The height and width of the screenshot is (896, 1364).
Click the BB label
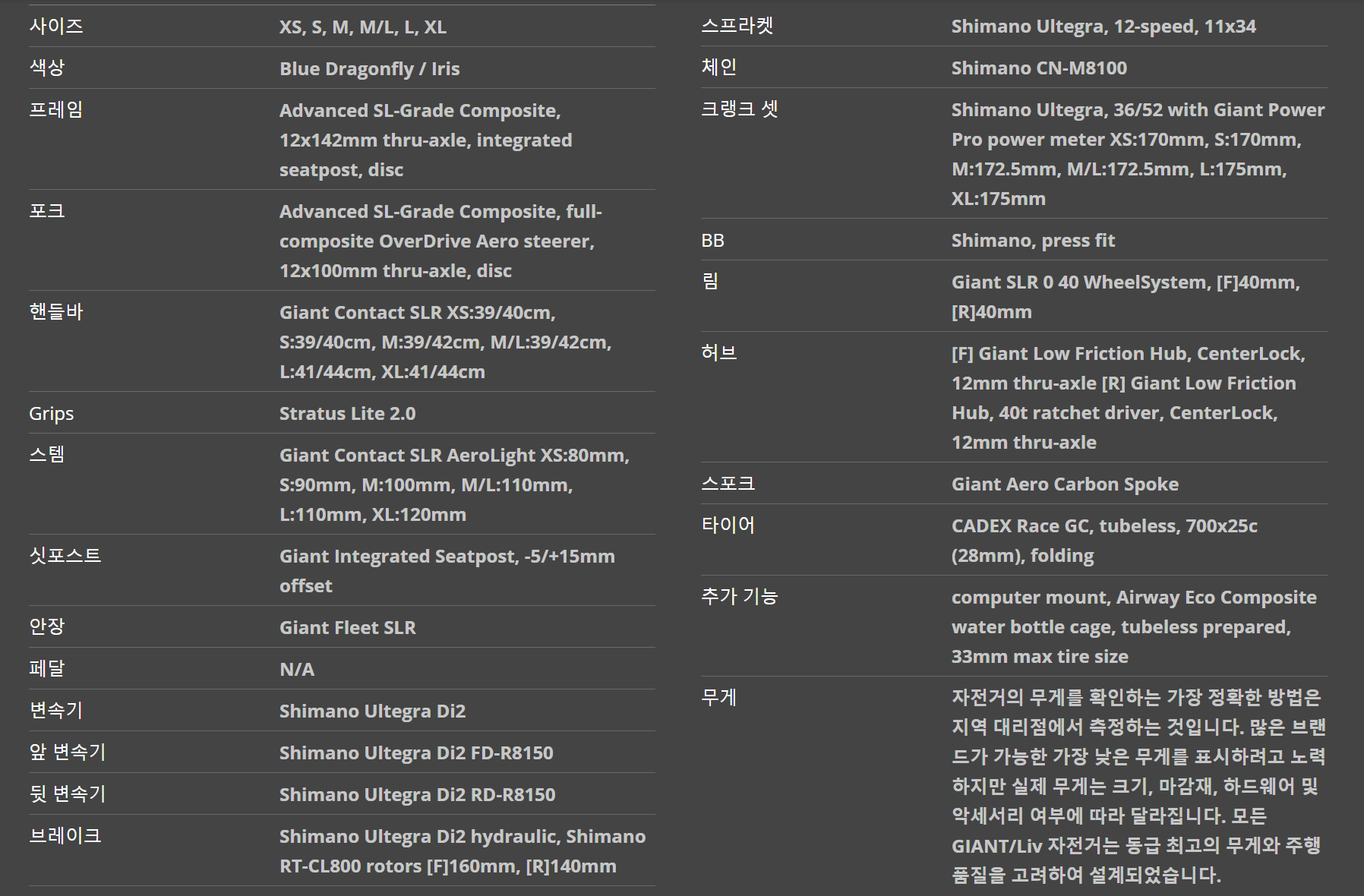point(712,241)
